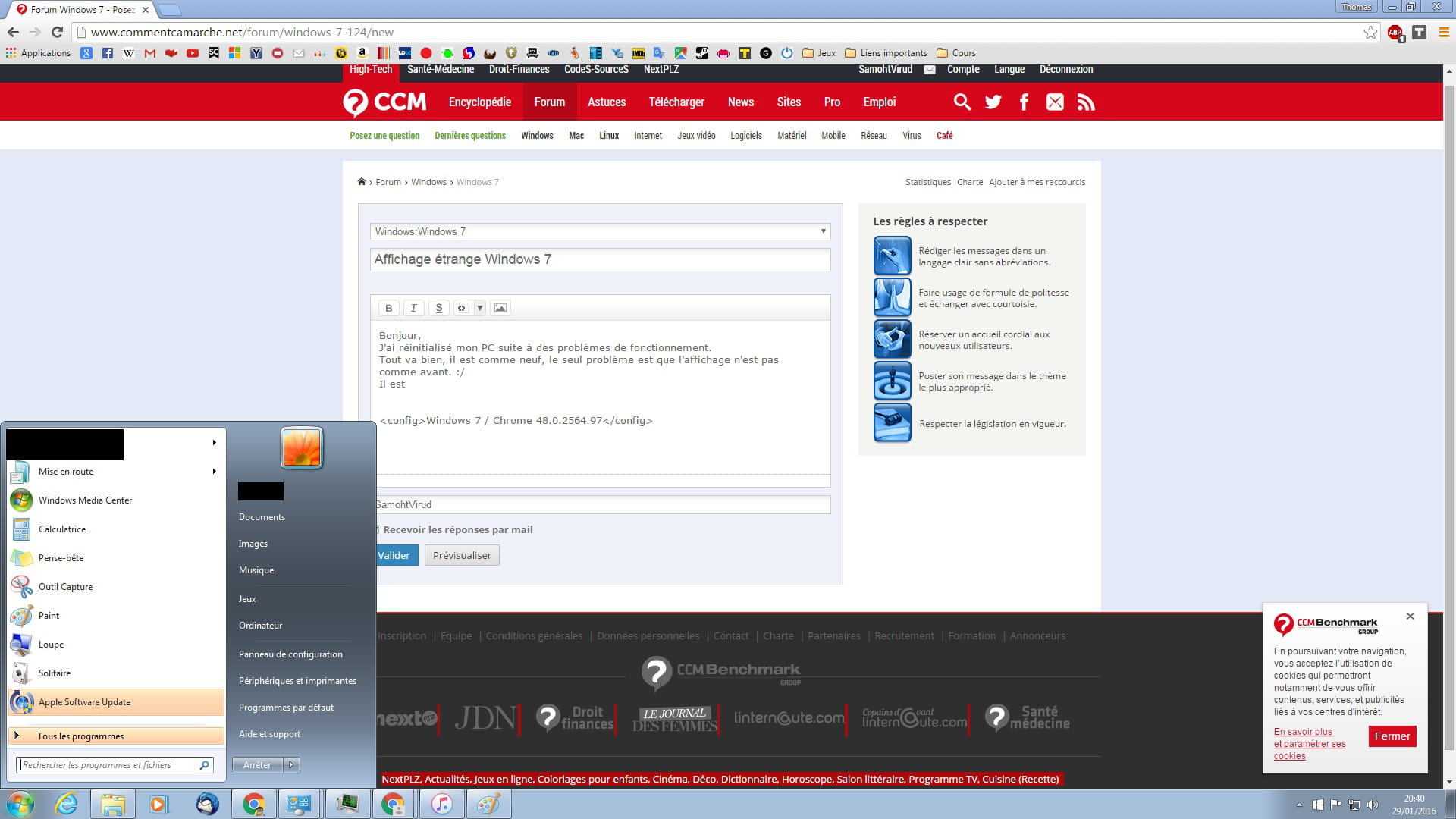Open the Steam bookmark in the bookmarks bar
The height and width of the screenshot is (819, 1456).
pos(702,53)
